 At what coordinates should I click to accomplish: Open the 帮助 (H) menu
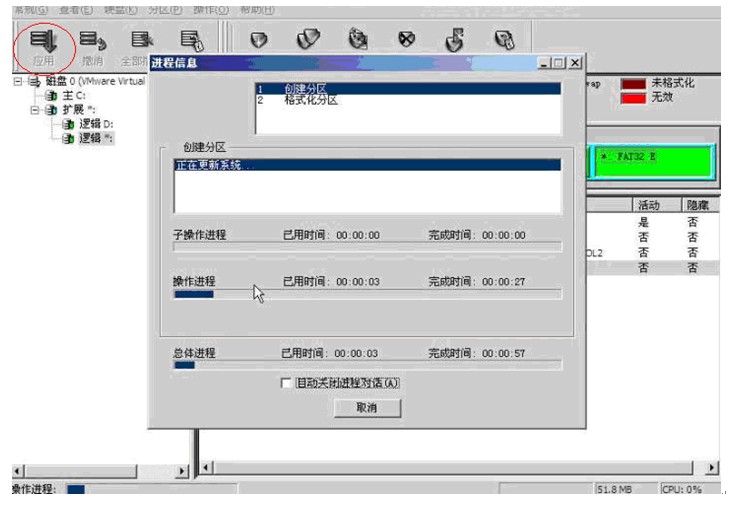(x=257, y=9)
